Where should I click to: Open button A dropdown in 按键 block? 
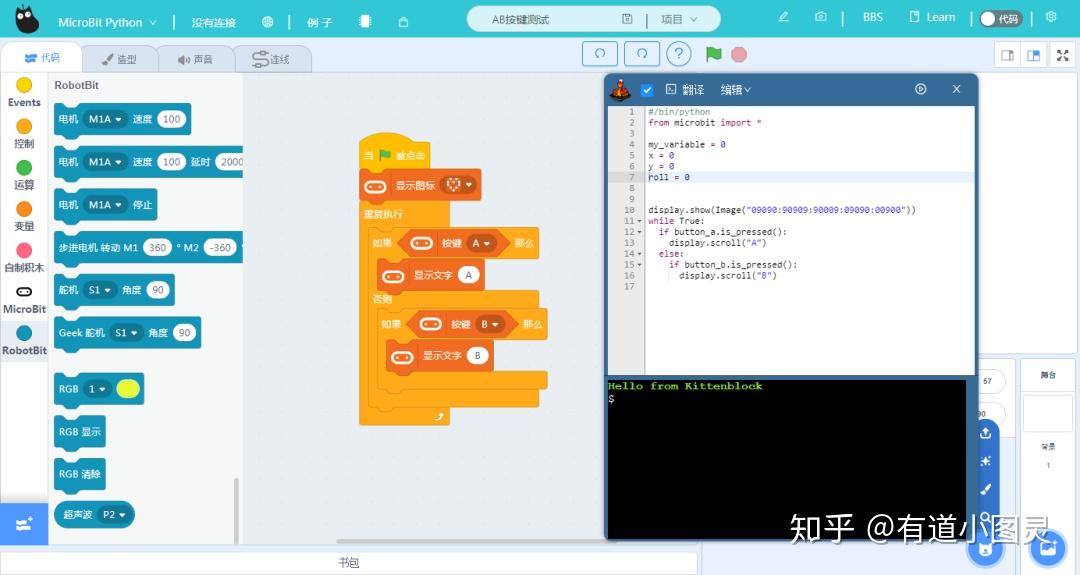[x=481, y=243]
